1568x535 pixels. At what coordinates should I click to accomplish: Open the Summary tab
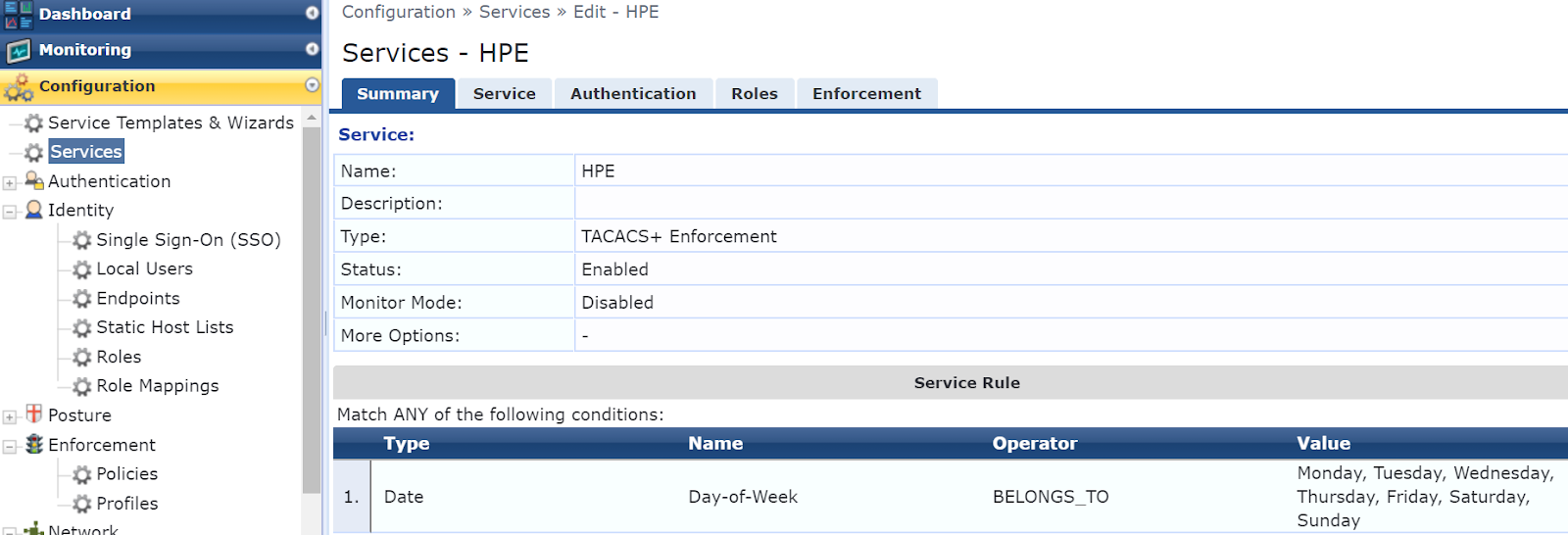(398, 94)
